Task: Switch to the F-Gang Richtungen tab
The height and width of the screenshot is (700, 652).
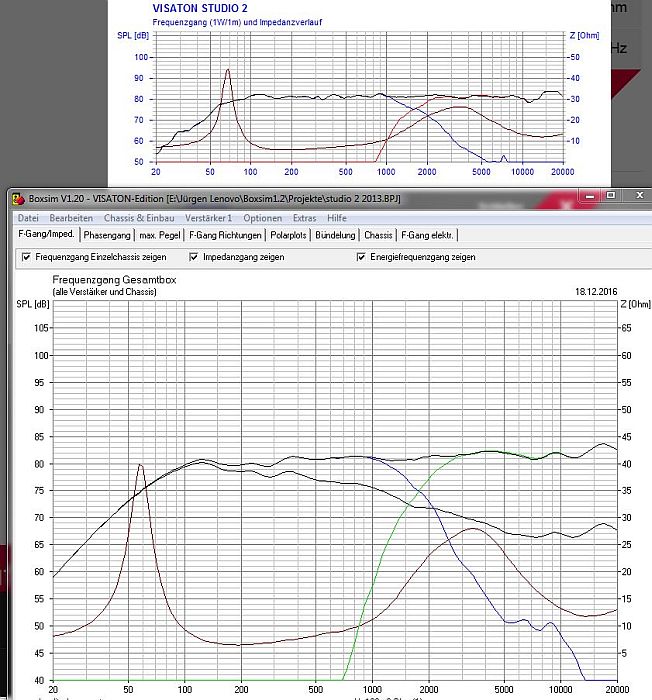Action: [x=225, y=235]
